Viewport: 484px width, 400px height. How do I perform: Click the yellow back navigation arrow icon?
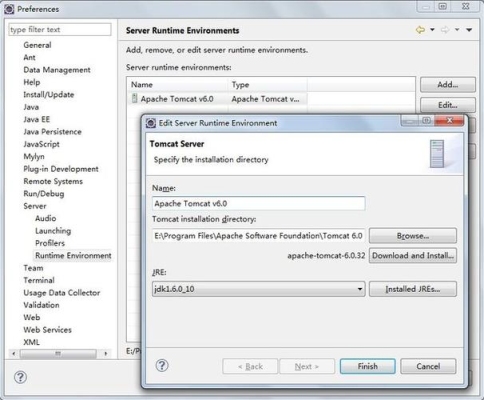[x=420, y=30]
